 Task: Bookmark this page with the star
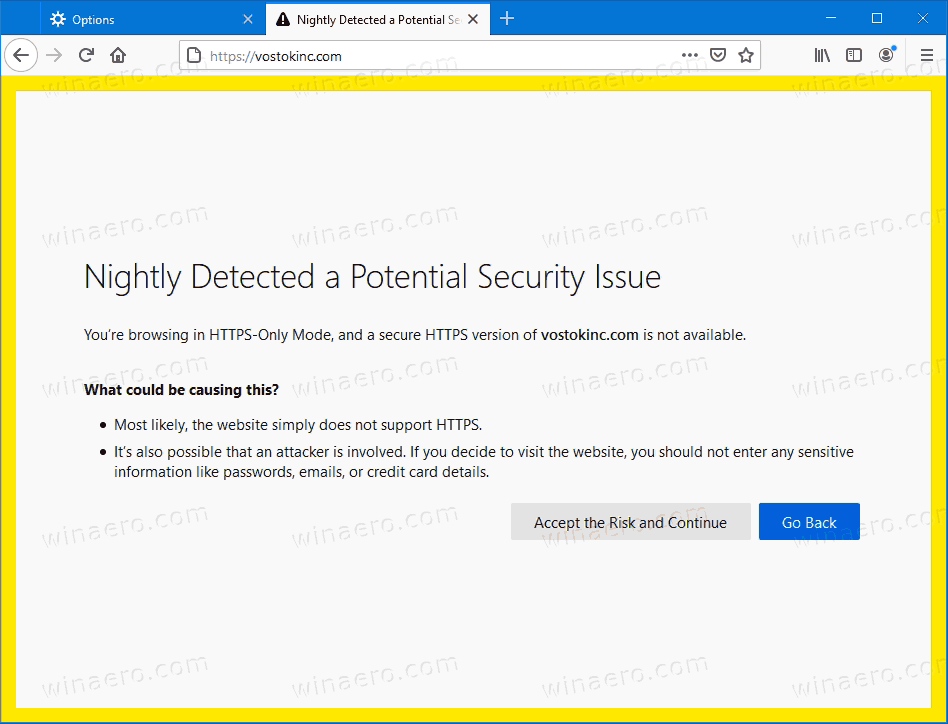pos(746,56)
